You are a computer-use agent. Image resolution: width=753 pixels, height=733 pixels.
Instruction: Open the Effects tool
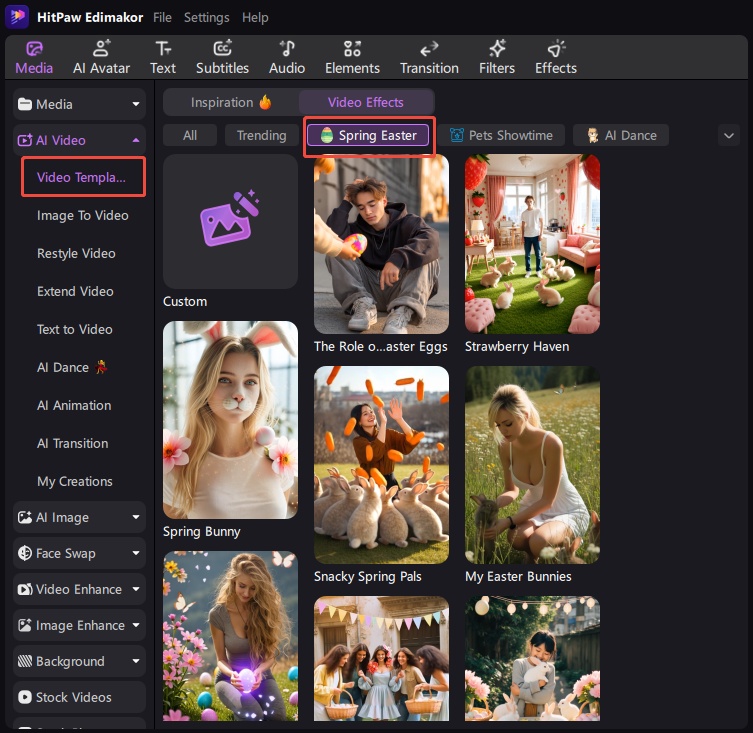(x=556, y=57)
